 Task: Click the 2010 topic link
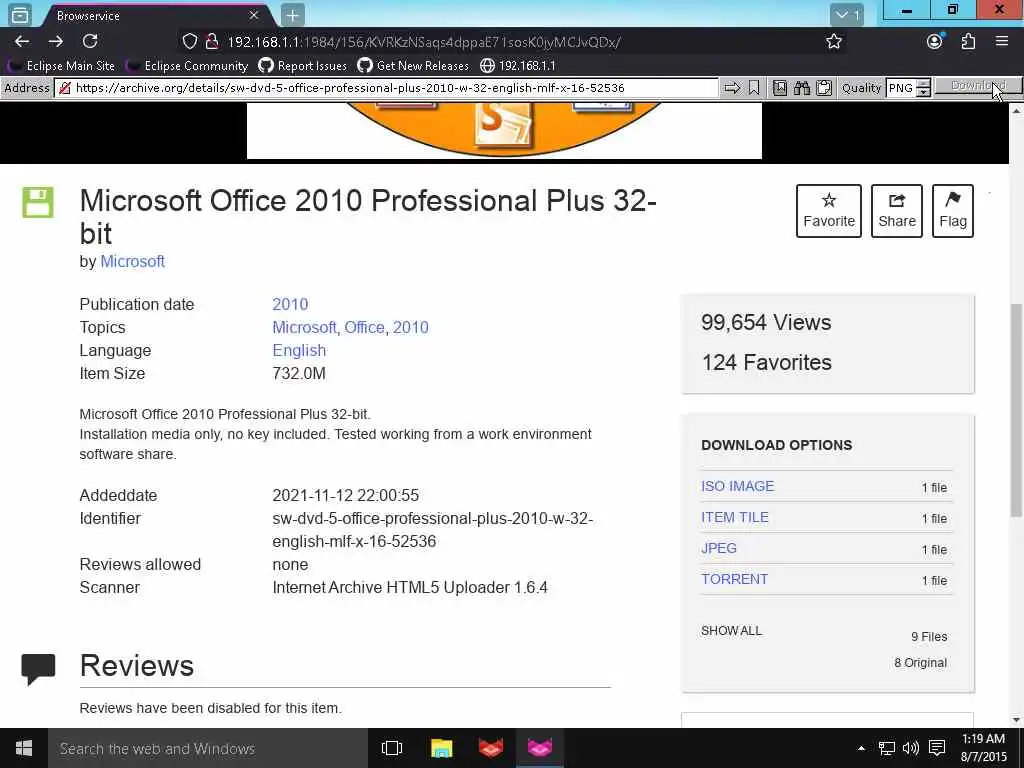tap(411, 327)
